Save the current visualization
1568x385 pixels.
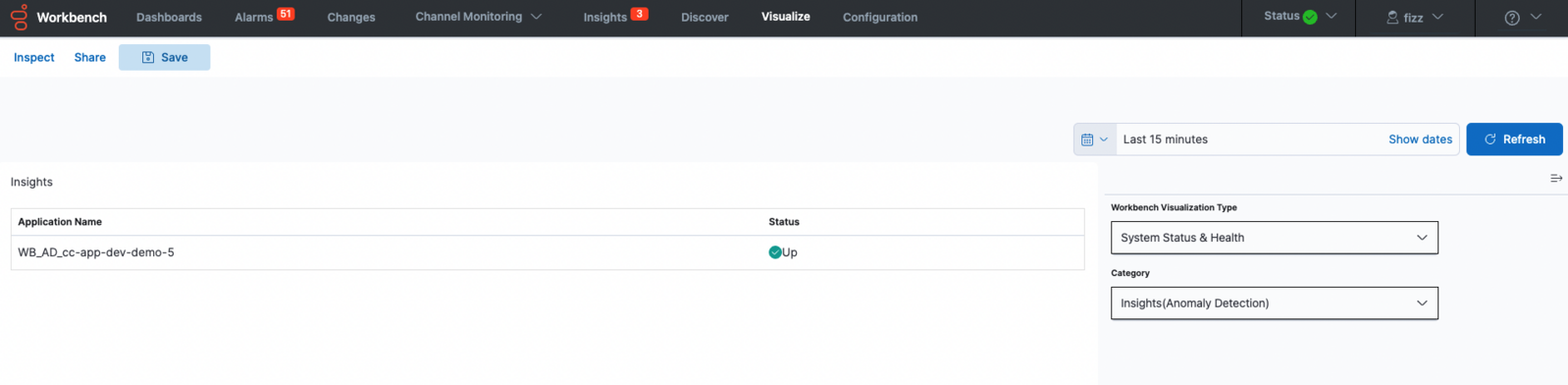point(165,58)
